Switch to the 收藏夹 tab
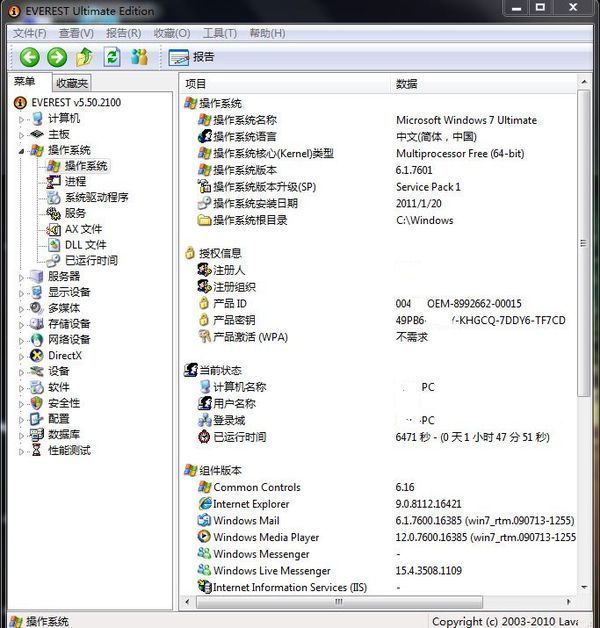This screenshot has height=628, width=600. [72, 83]
